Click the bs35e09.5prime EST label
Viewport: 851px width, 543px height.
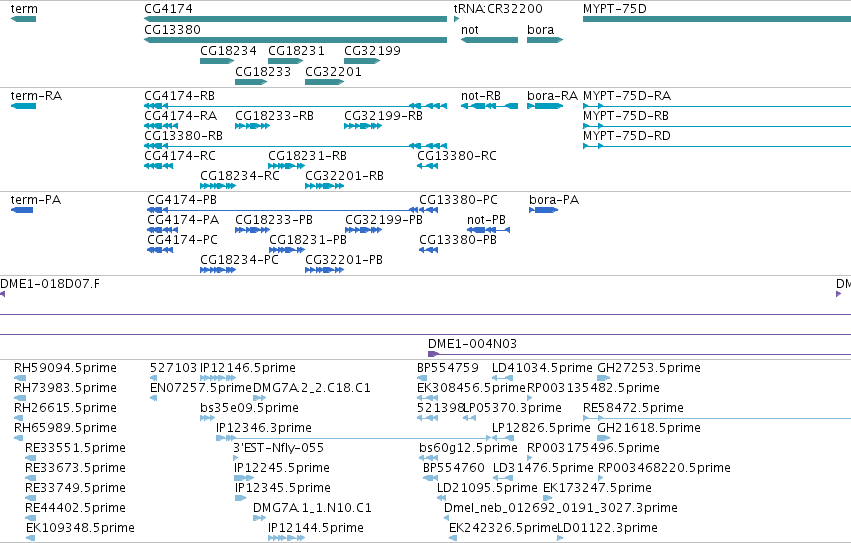coord(249,408)
